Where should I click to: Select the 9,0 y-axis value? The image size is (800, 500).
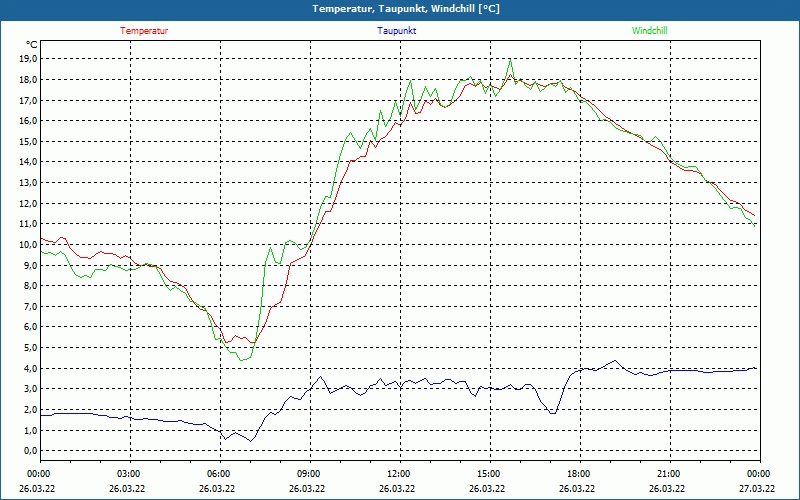(30, 265)
